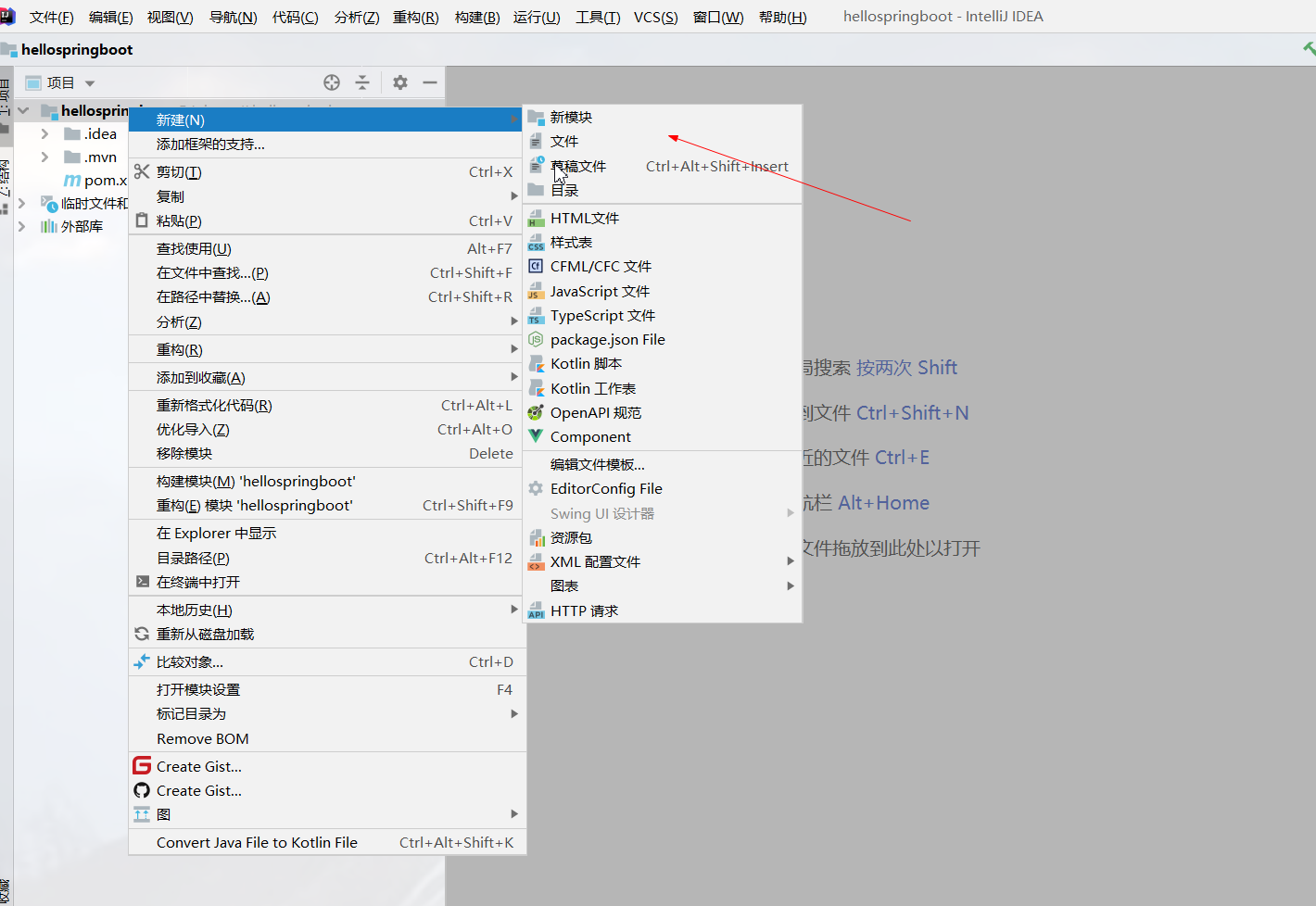This screenshot has height=906, width=1316.
Task: Open the 导航(N) menu
Action: coord(233,17)
